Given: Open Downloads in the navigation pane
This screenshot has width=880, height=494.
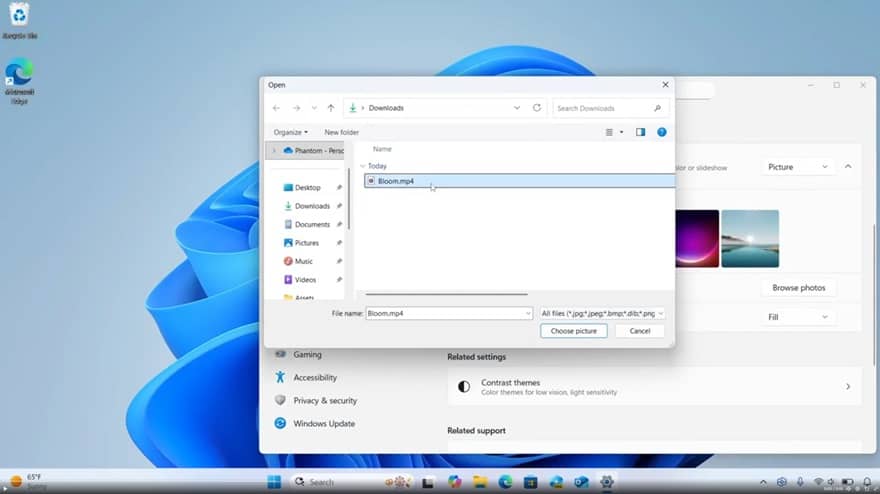Looking at the screenshot, I should (x=312, y=206).
